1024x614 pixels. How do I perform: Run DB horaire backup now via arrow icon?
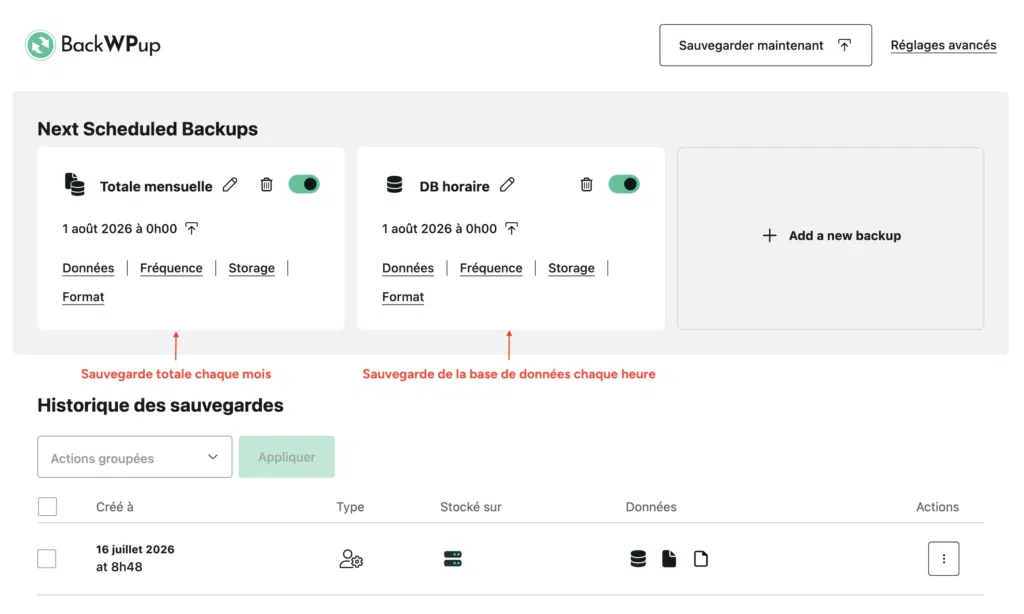click(511, 229)
